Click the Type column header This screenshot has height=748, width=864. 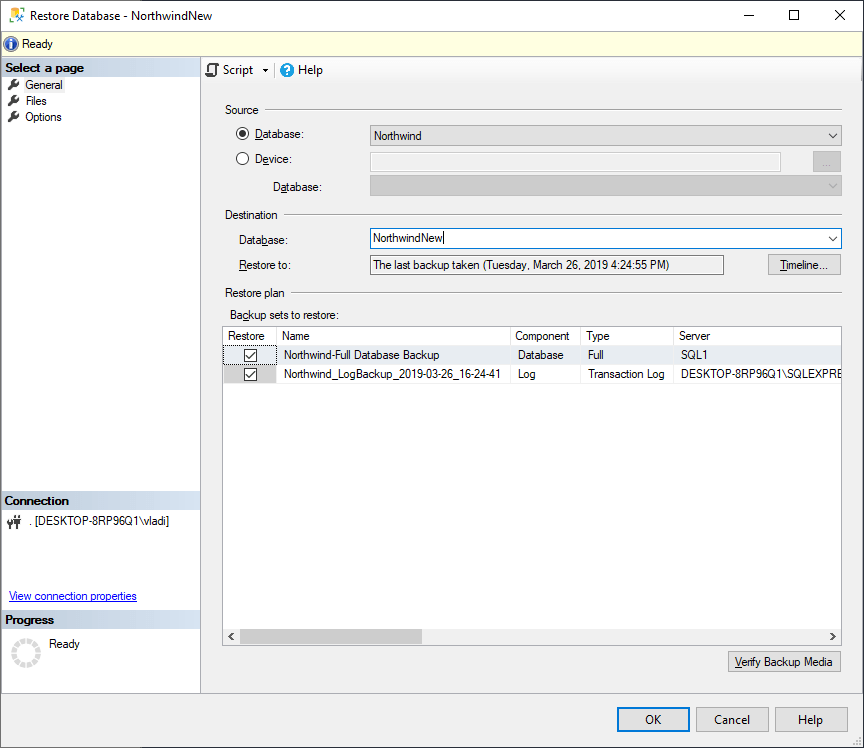[627, 336]
